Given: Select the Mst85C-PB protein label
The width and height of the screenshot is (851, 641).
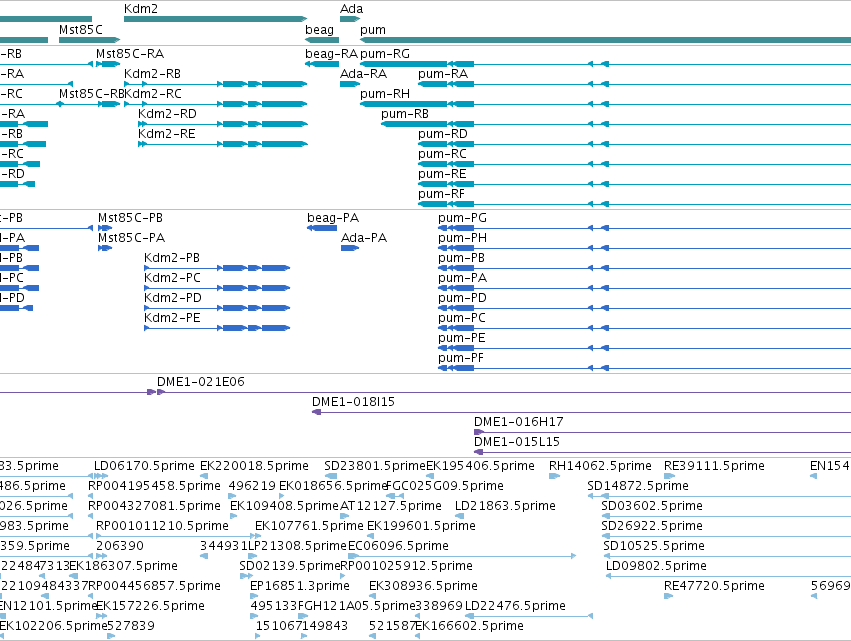Looking at the screenshot, I should [x=130, y=218].
